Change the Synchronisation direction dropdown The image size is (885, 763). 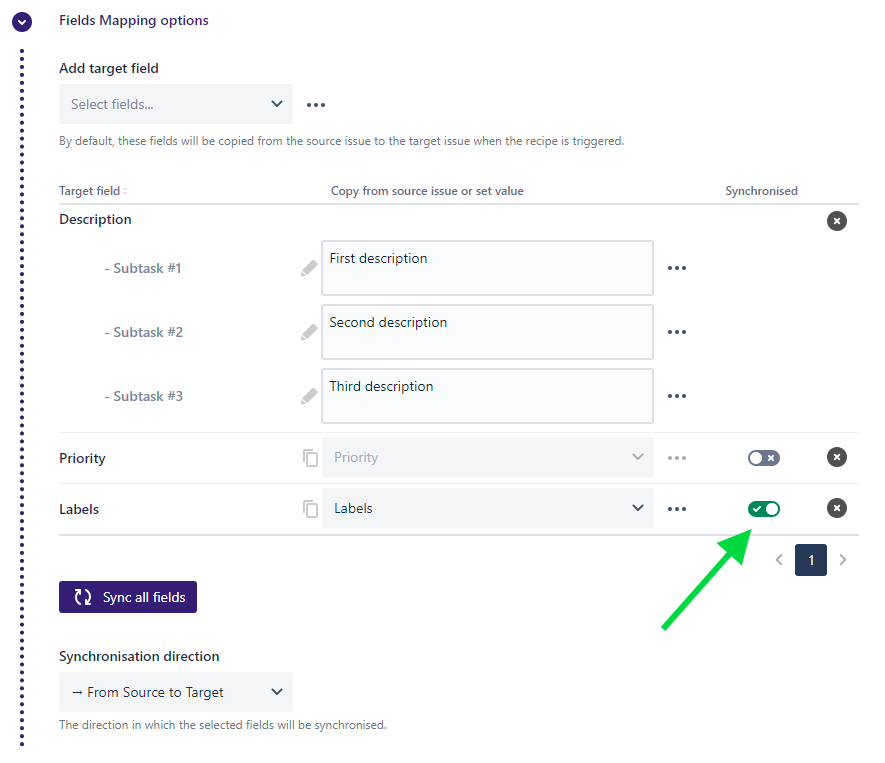point(176,692)
